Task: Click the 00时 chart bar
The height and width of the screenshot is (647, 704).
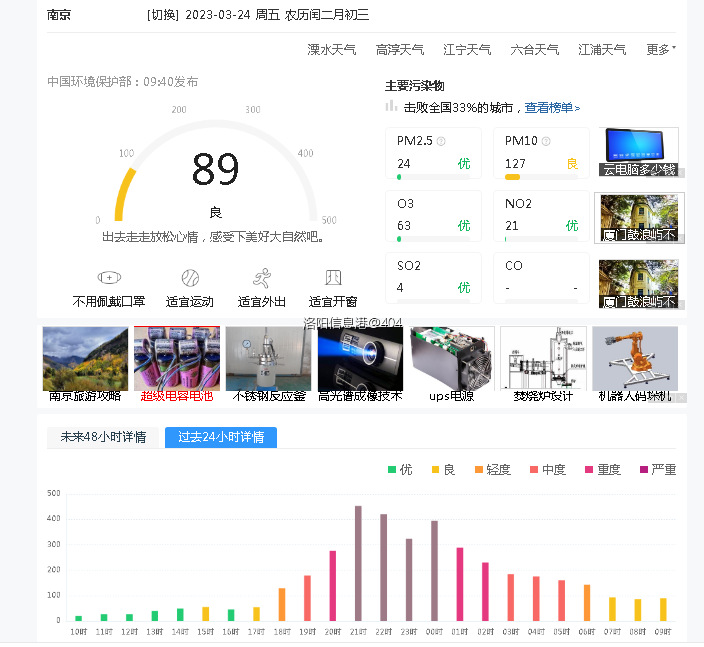Action: click(x=434, y=571)
